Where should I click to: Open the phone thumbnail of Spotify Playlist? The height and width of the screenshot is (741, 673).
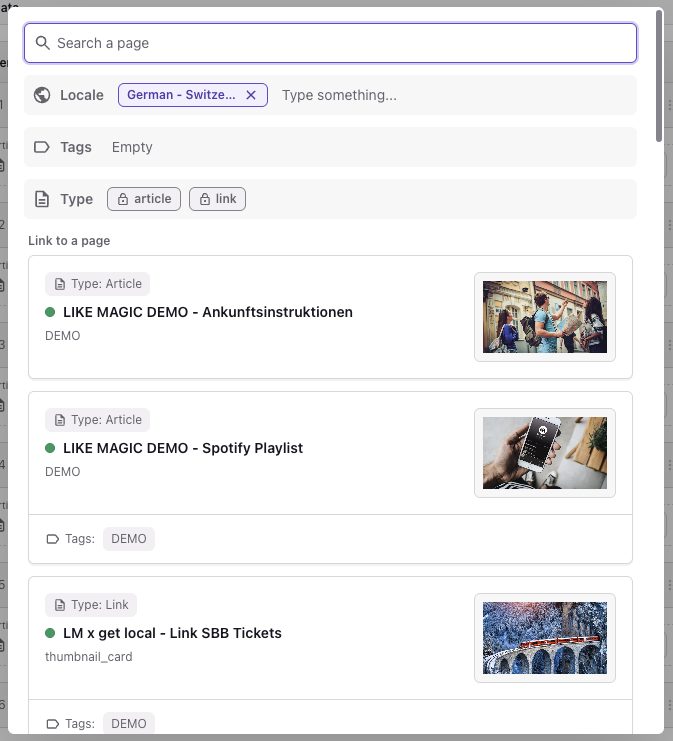point(545,453)
